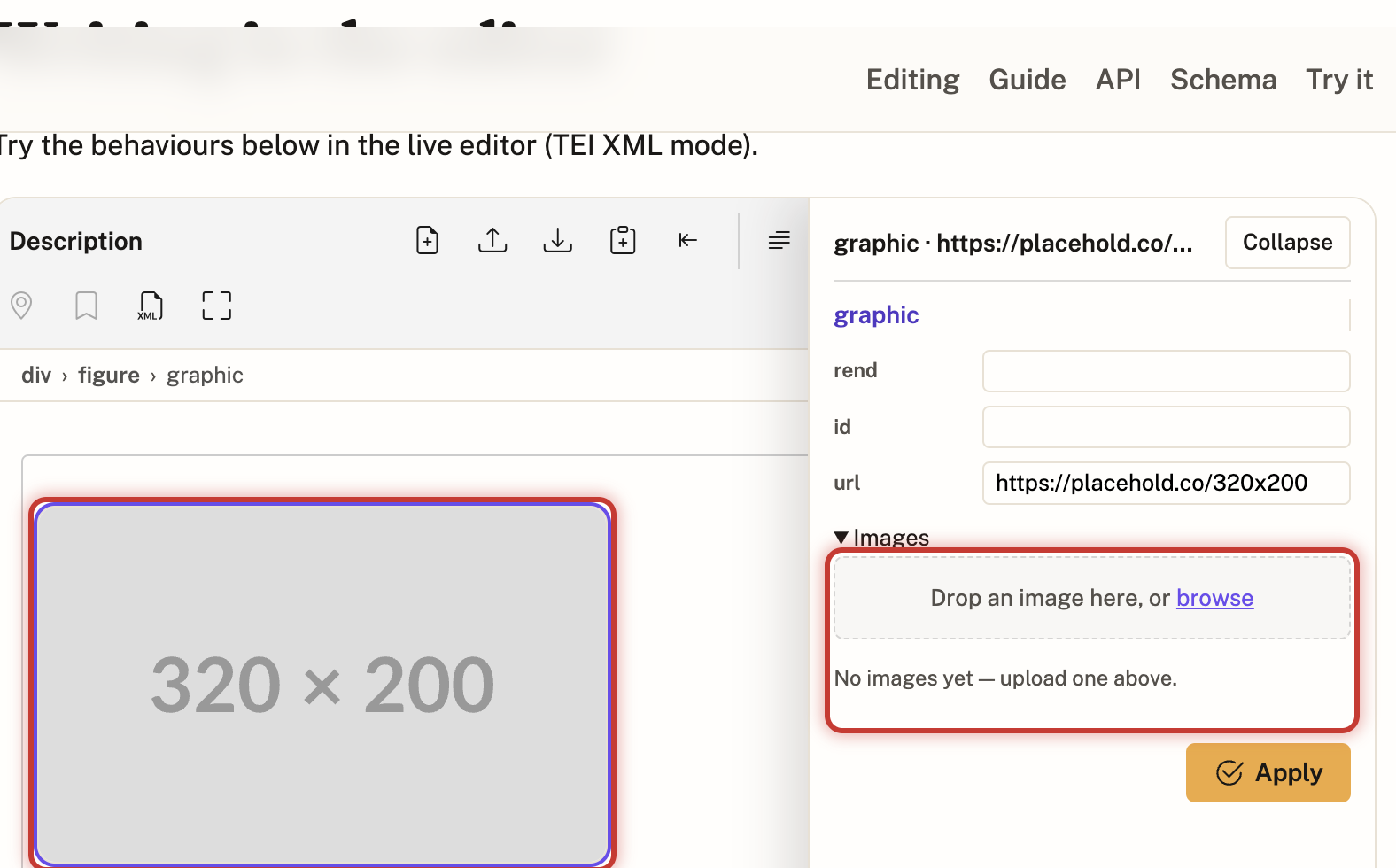Focus the id attribute input
This screenshot has width=1396, height=868.
(x=1166, y=427)
